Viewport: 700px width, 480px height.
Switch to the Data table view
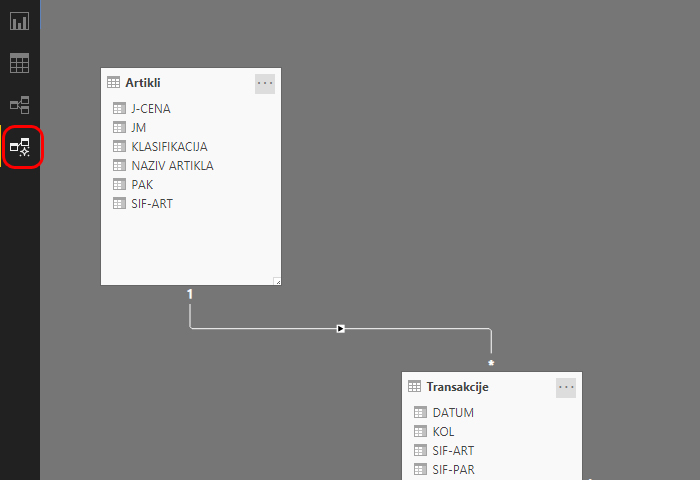pos(20,63)
